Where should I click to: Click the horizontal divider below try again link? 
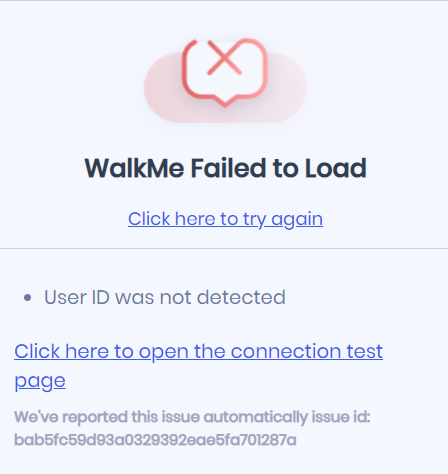click(x=224, y=248)
